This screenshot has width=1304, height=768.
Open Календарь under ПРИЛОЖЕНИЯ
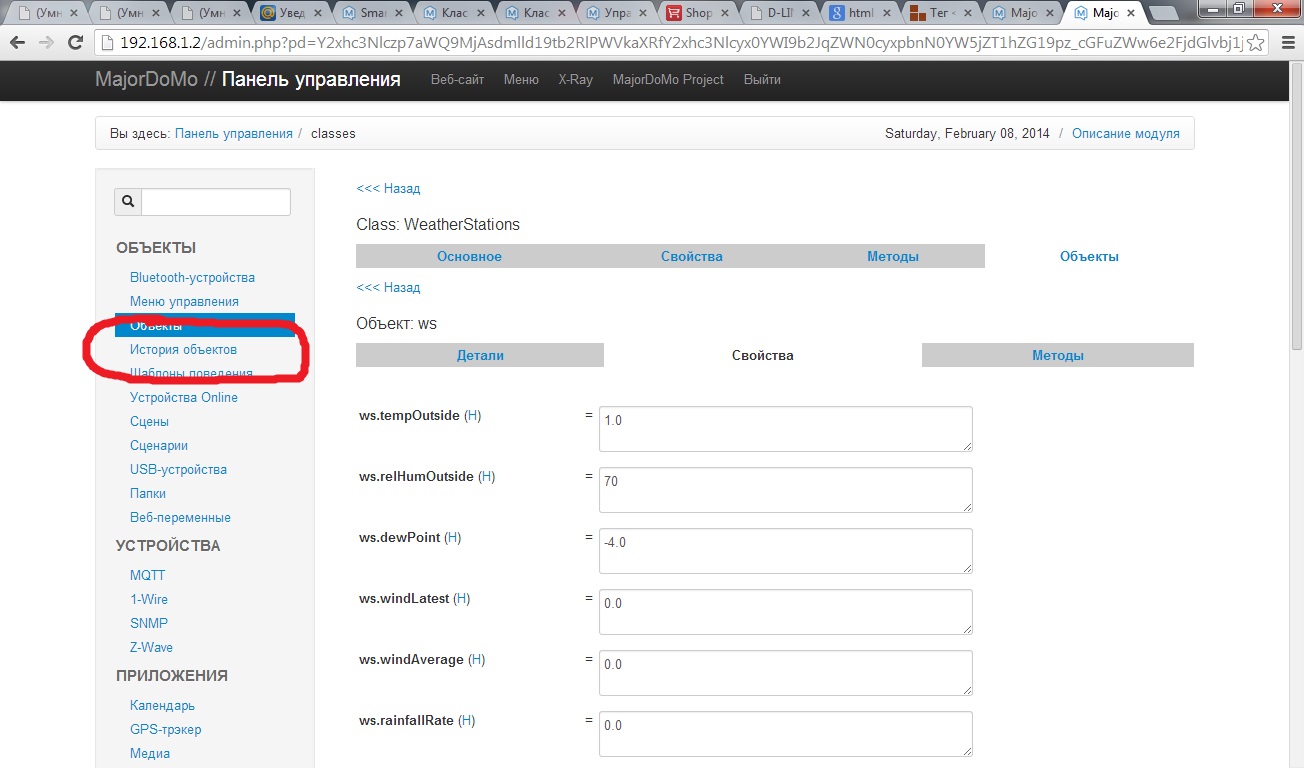pyautogui.click(x=162, y=705)
